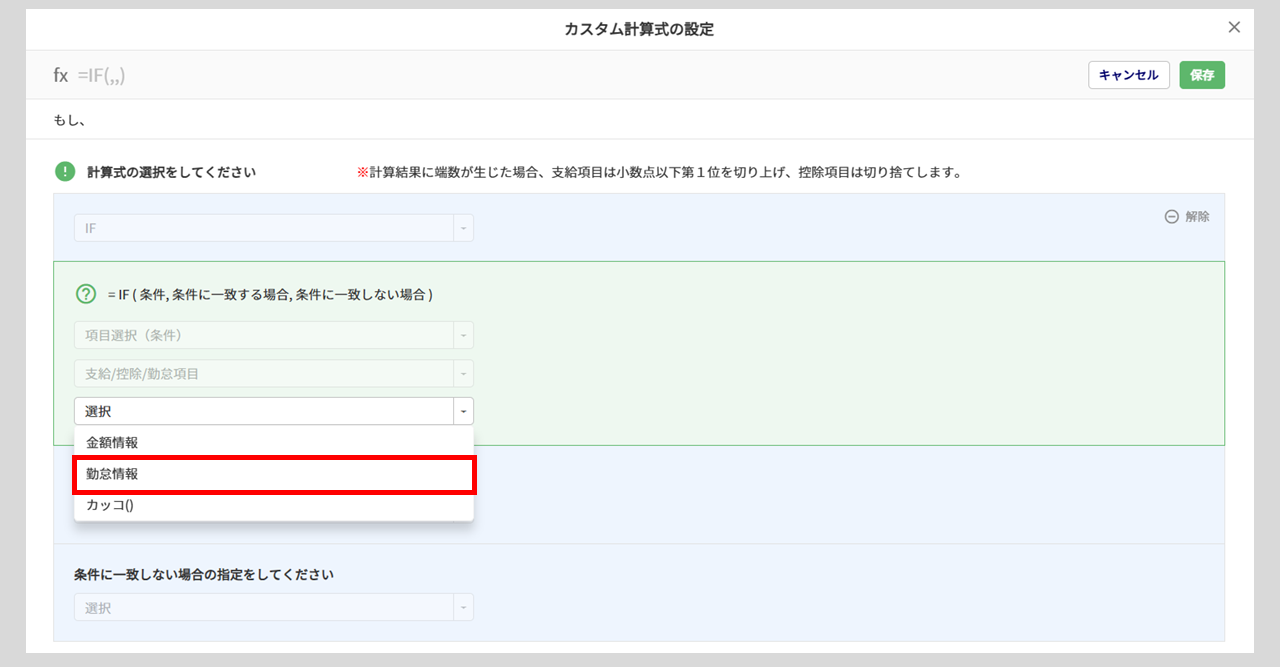Click the ※計算結果に端数が生じた場合 note text

tap(659, 172)
